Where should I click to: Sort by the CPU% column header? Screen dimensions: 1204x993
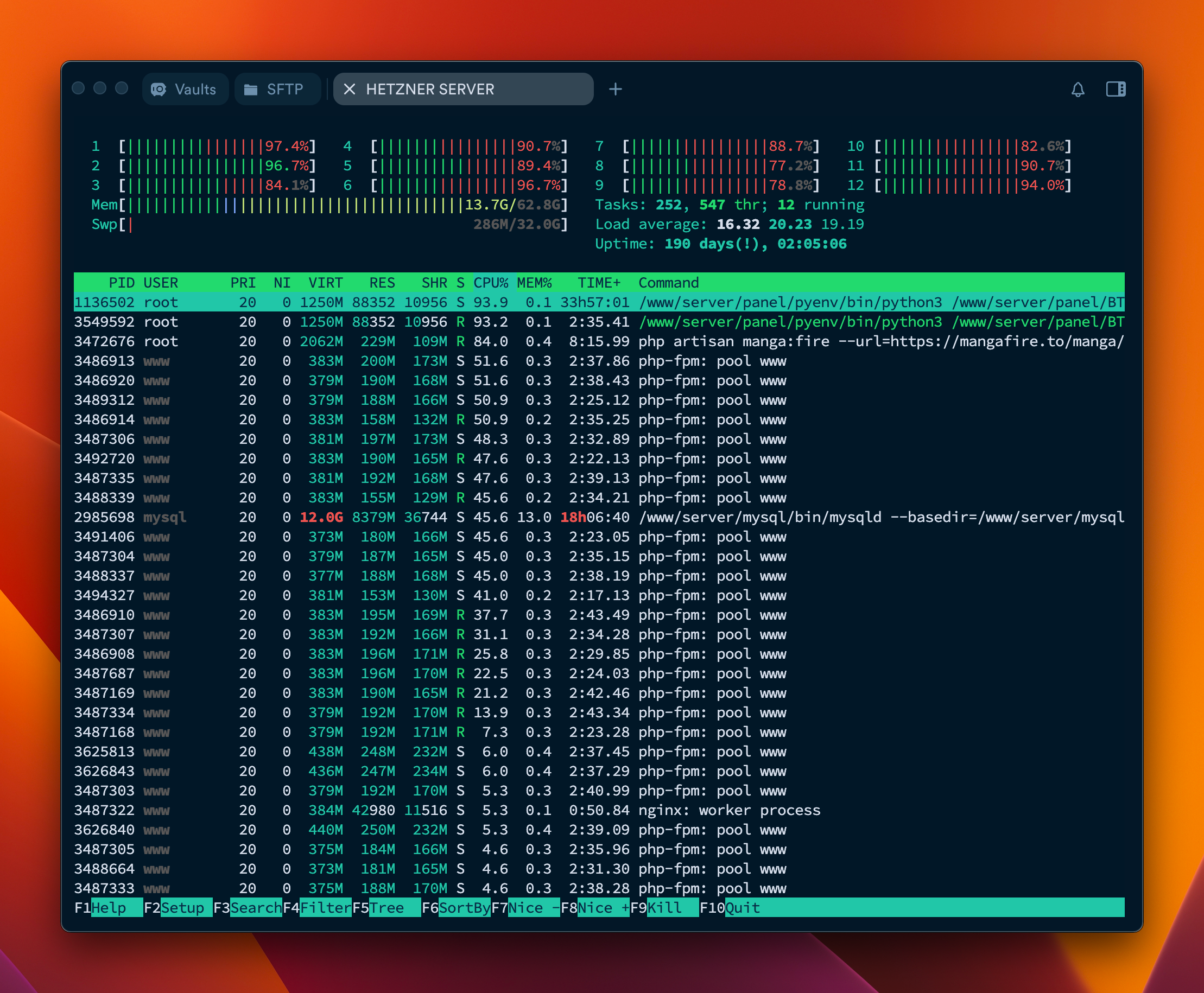[x=490, y=283]
